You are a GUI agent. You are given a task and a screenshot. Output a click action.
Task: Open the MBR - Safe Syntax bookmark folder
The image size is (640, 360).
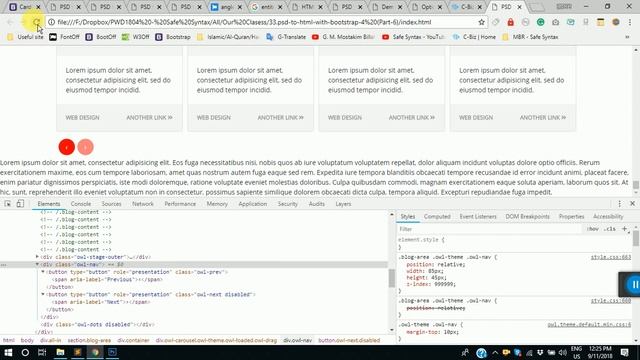tap(530, 37)
